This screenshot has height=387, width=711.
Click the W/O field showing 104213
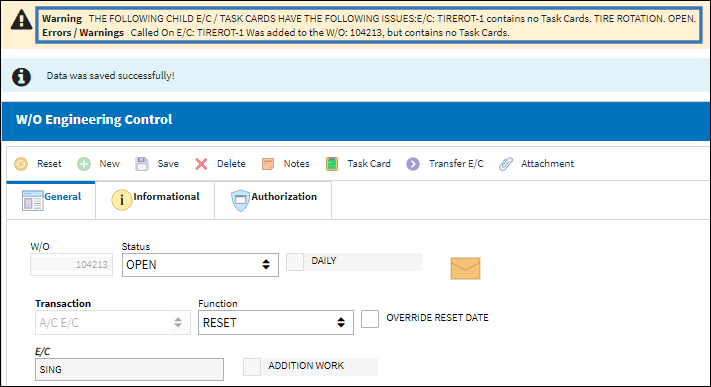(71, 265)
